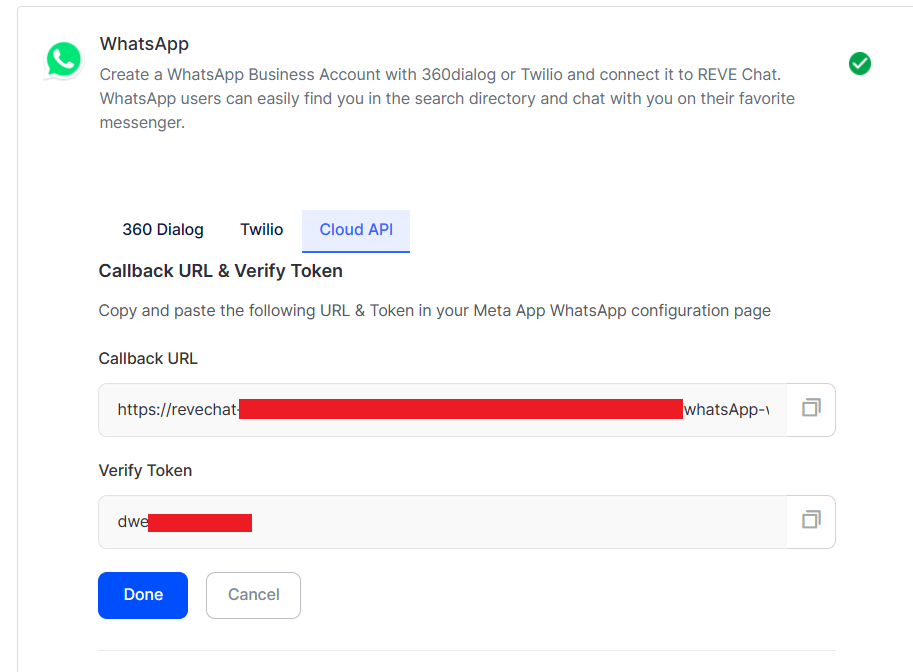The width and height of the screenshot is (913, 672).
Task: Copy the Callback URL with its copy icon
Action: 811,408
